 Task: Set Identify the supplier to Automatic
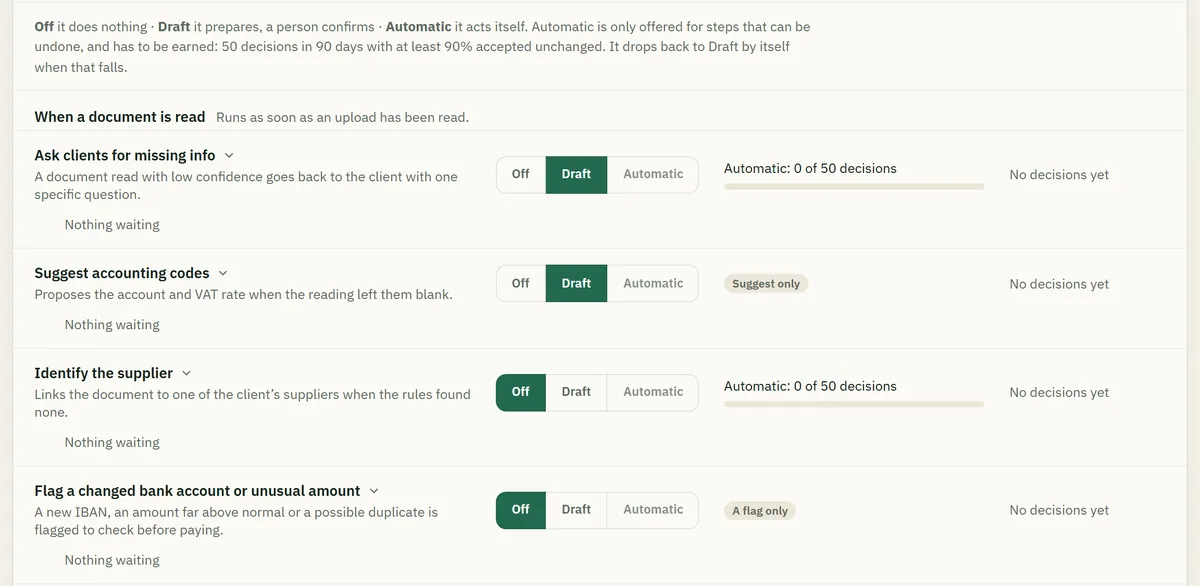click(x=653, y=392)
